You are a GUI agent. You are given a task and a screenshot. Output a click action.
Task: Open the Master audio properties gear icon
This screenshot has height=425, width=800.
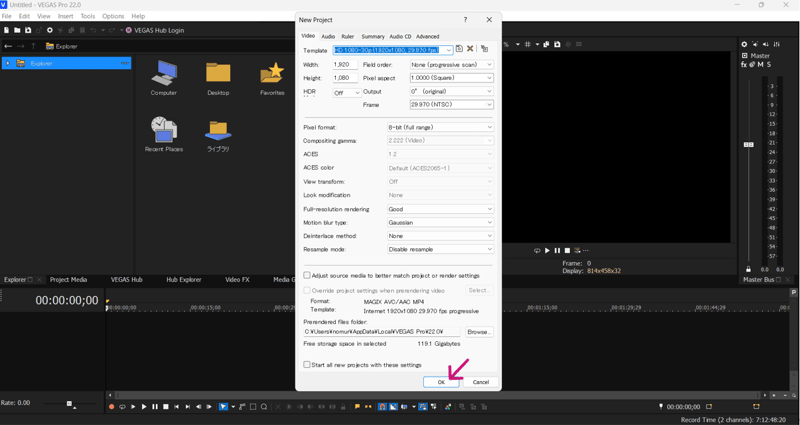click(x=744, y=45)
